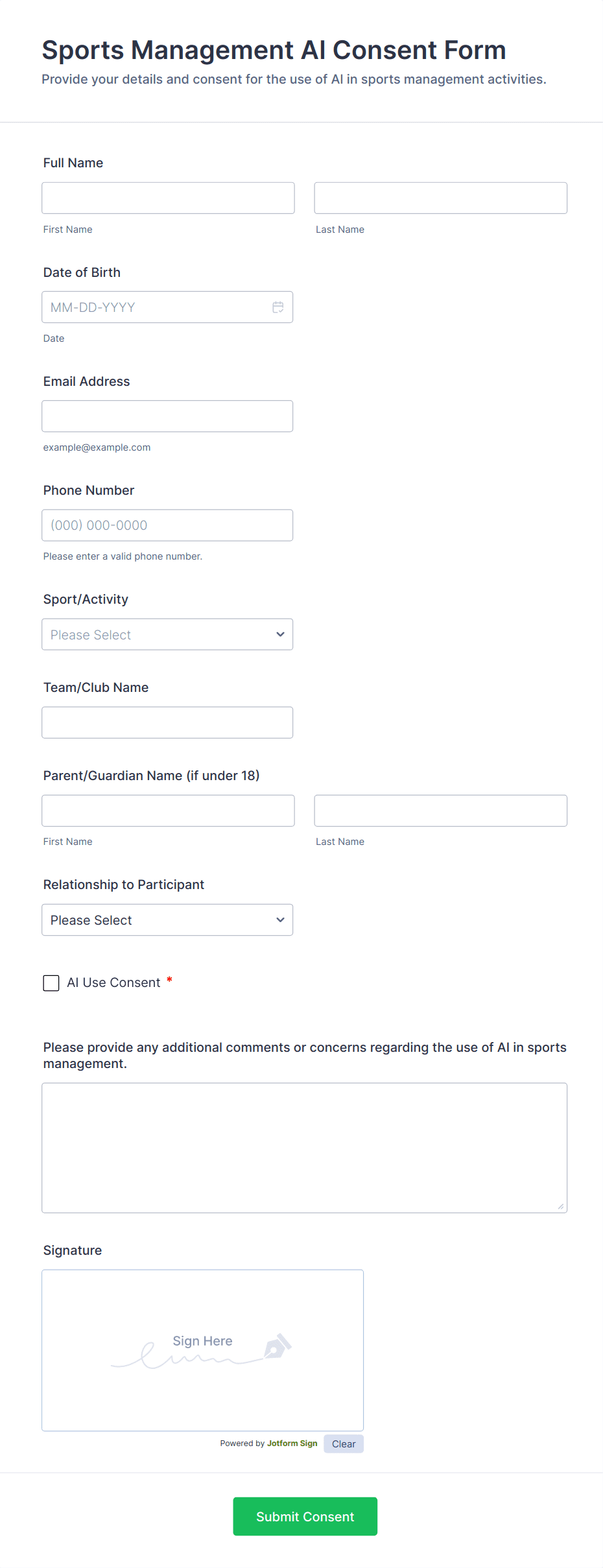Click the additional comments text area
Image resolution: width=603 pixels, height=1568 pixels.
point(304,1148)
